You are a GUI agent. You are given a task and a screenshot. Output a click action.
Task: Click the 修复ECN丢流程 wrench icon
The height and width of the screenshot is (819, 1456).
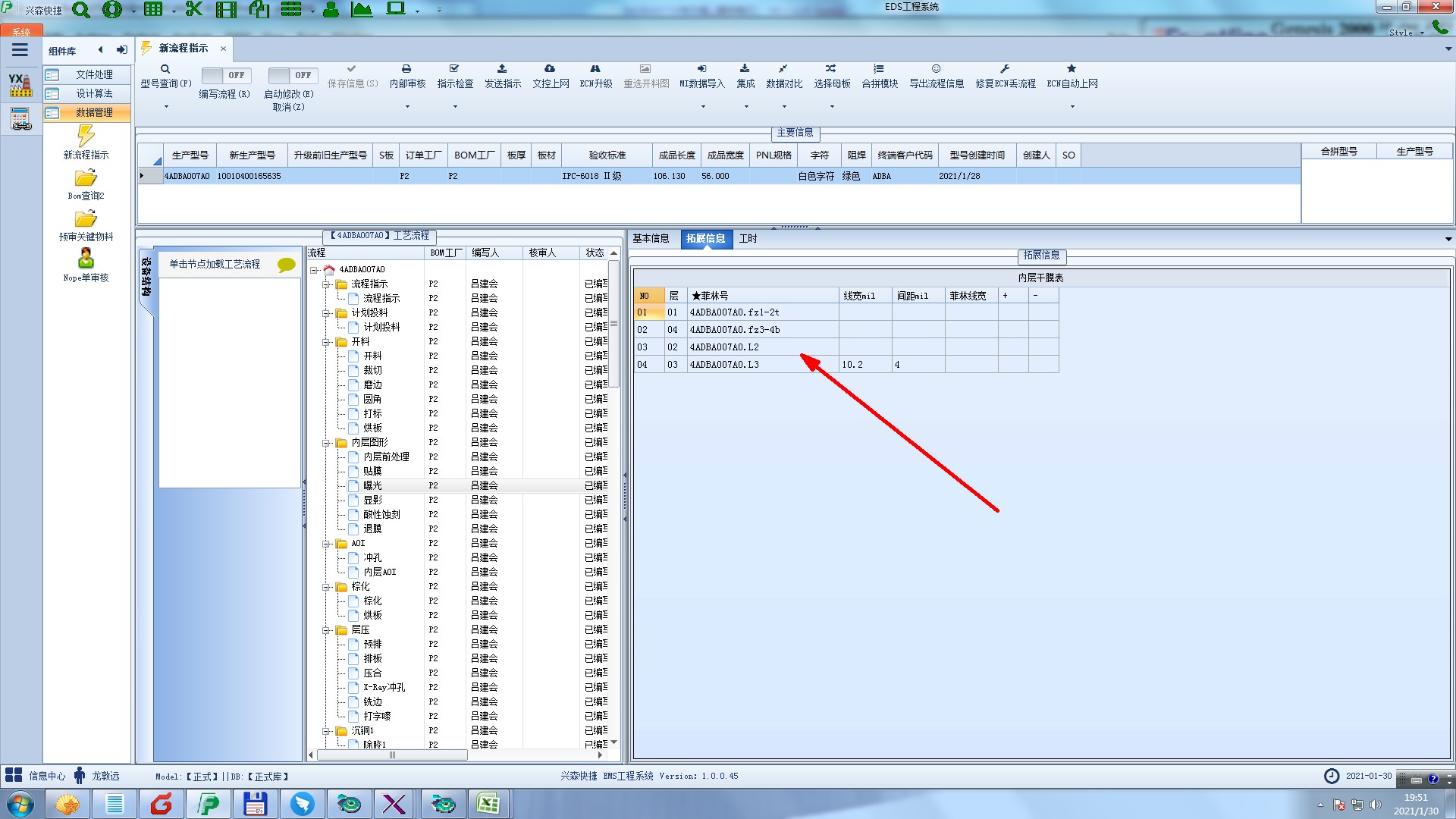(1005, 69)
